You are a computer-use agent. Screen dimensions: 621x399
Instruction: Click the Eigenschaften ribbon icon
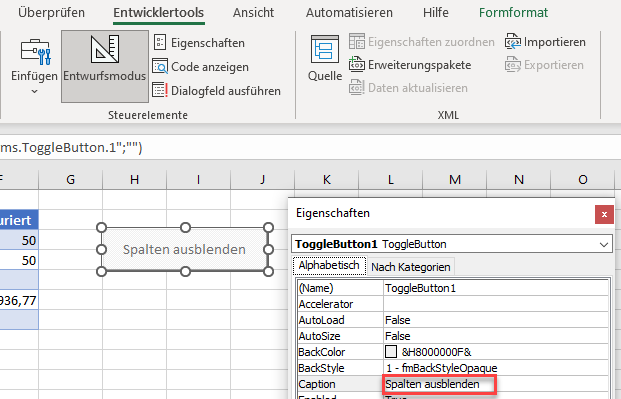(x=160, y=42)
